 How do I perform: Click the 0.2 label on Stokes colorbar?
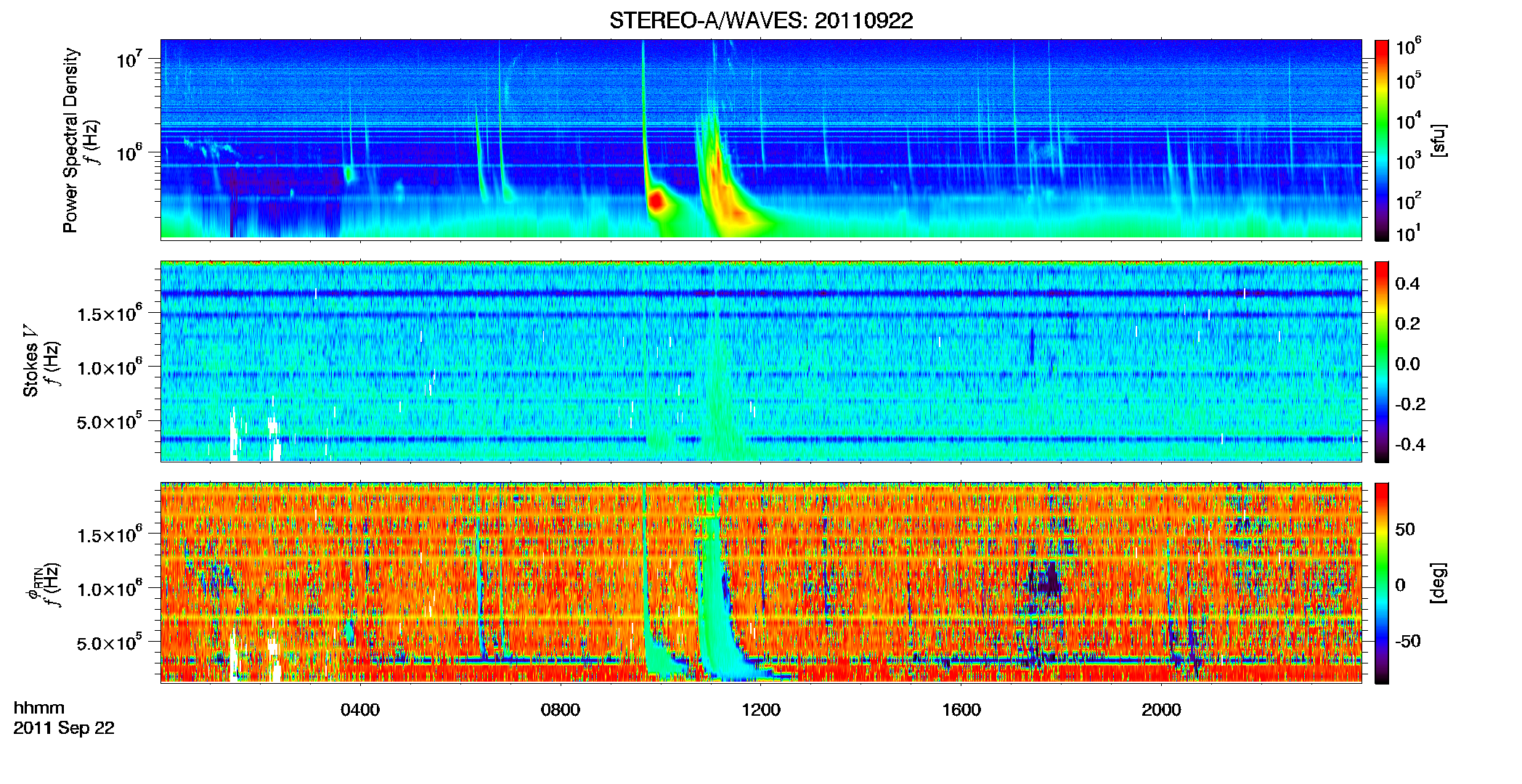[1407, 324]
